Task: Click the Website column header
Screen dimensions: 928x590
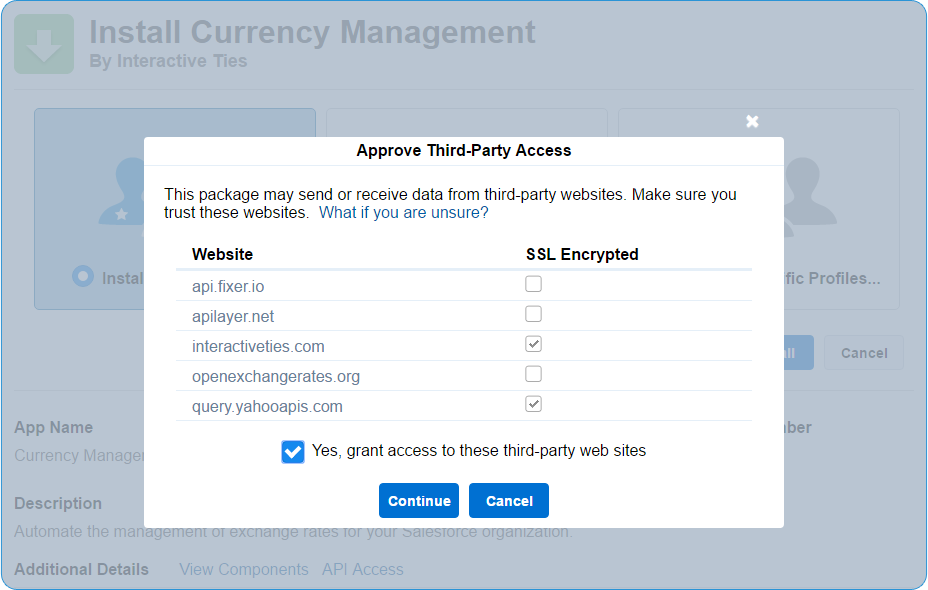Action: (x=223, y=254)
